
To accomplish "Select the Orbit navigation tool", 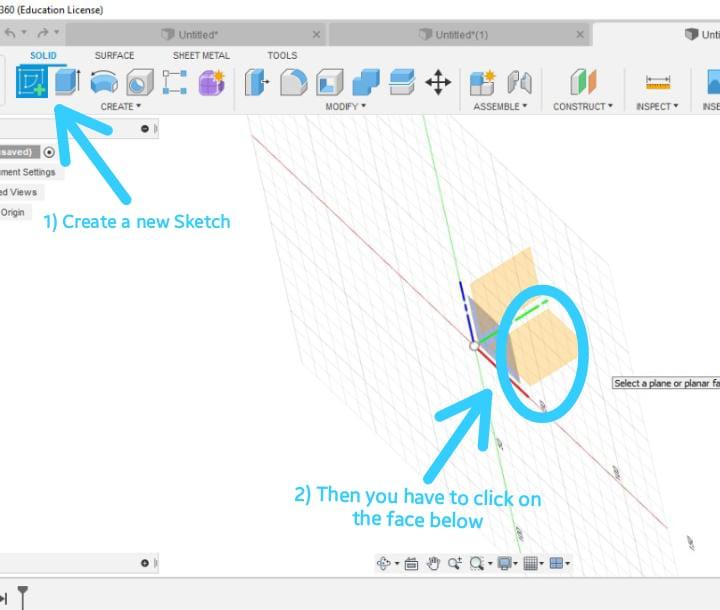I will [x=383, y=563].
